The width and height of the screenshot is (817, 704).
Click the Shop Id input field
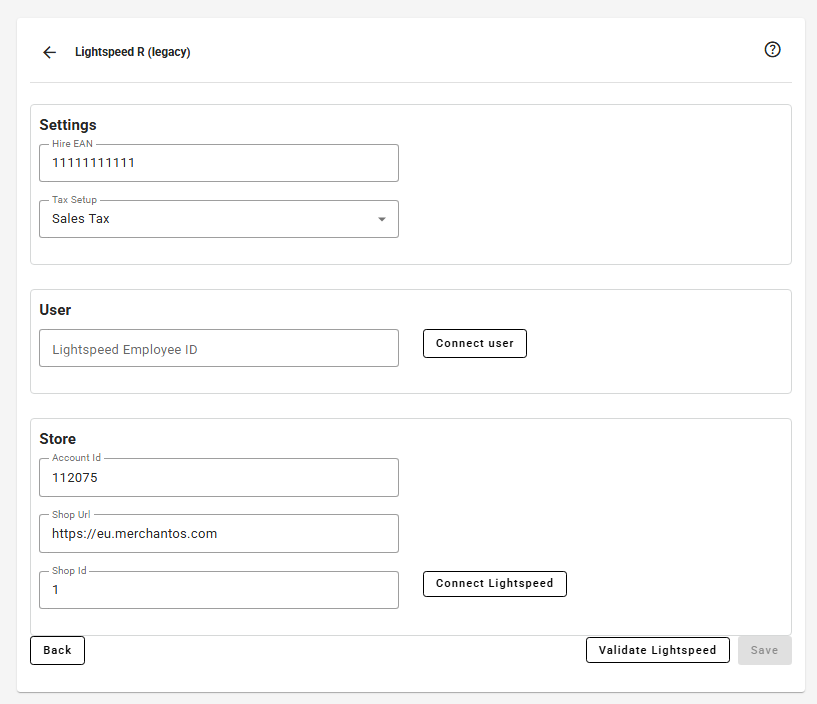tap(219, 590)
